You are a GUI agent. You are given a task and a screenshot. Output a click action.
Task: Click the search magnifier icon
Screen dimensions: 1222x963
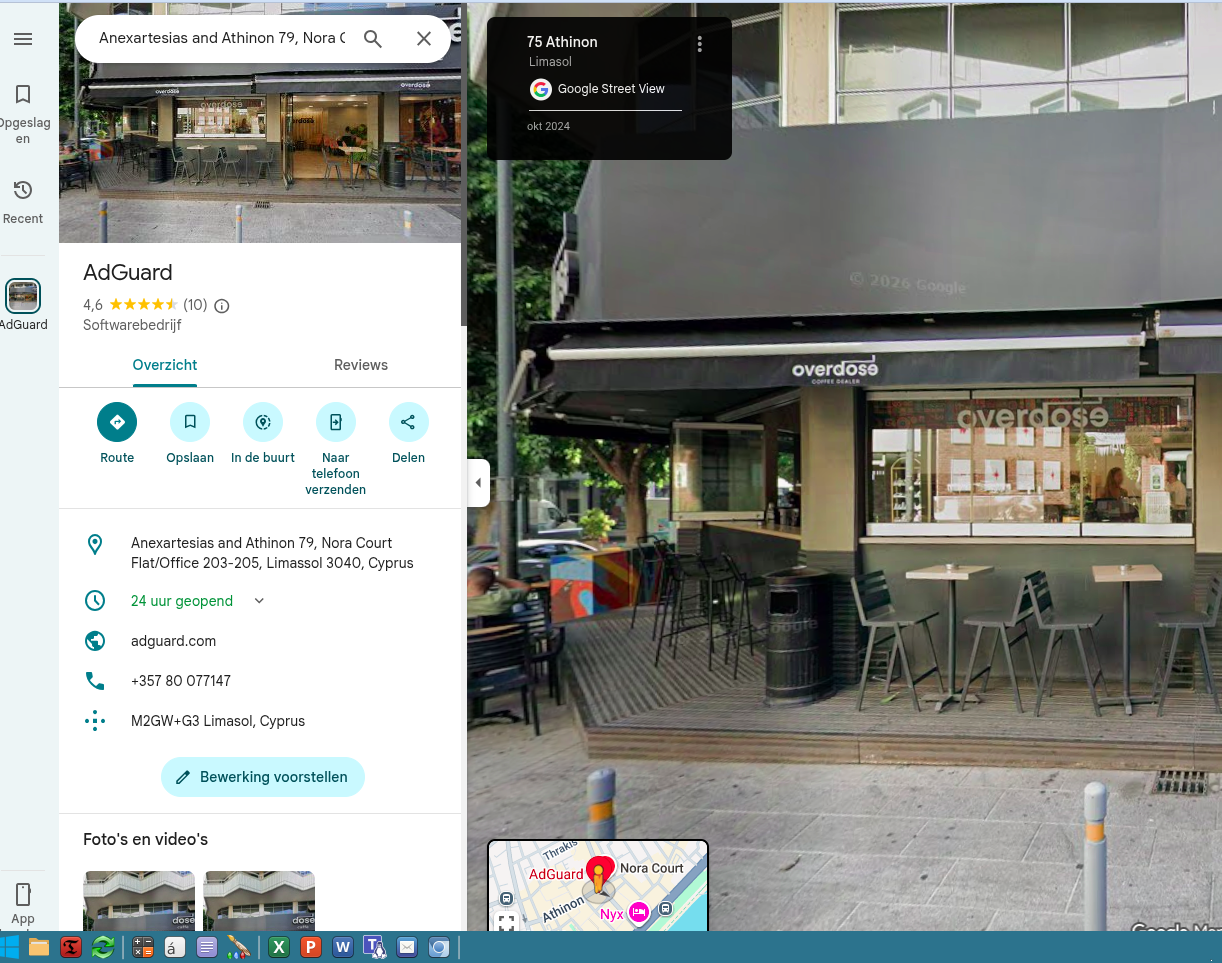(x=373, y=39)
